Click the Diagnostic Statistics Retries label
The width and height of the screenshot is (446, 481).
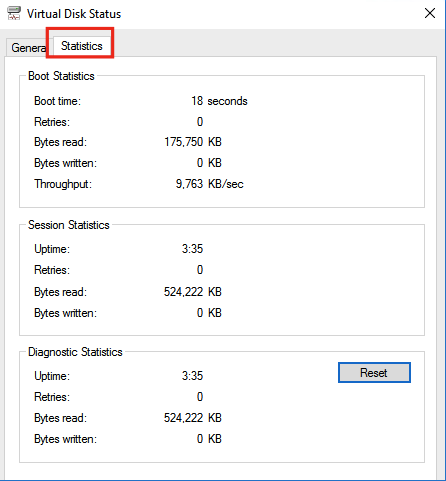[x=52, y=397]
